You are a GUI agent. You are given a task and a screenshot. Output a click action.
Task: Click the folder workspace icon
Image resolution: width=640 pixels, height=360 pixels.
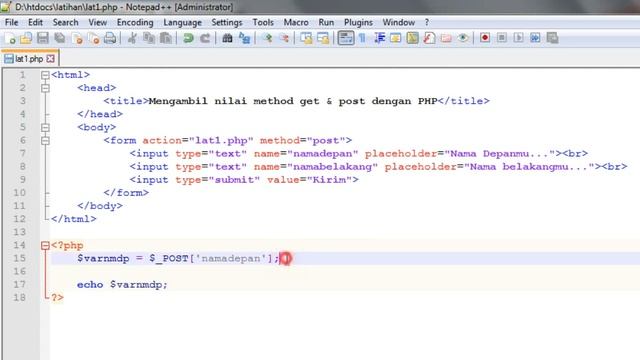click(446, 38)
